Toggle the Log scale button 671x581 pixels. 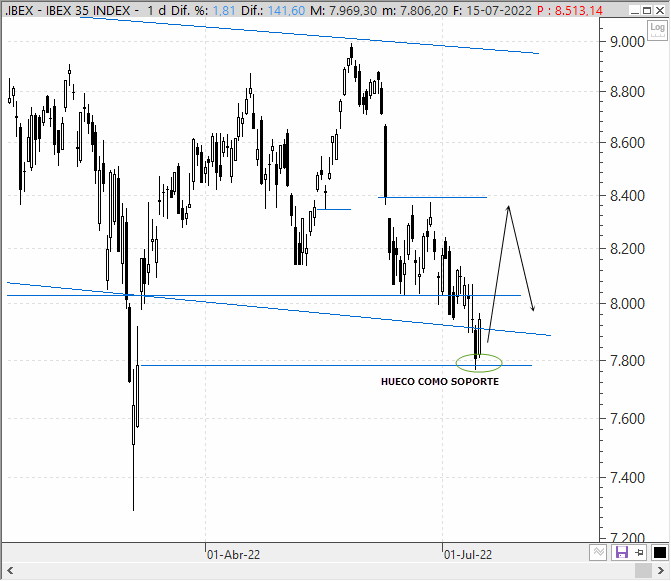(657, 30)
